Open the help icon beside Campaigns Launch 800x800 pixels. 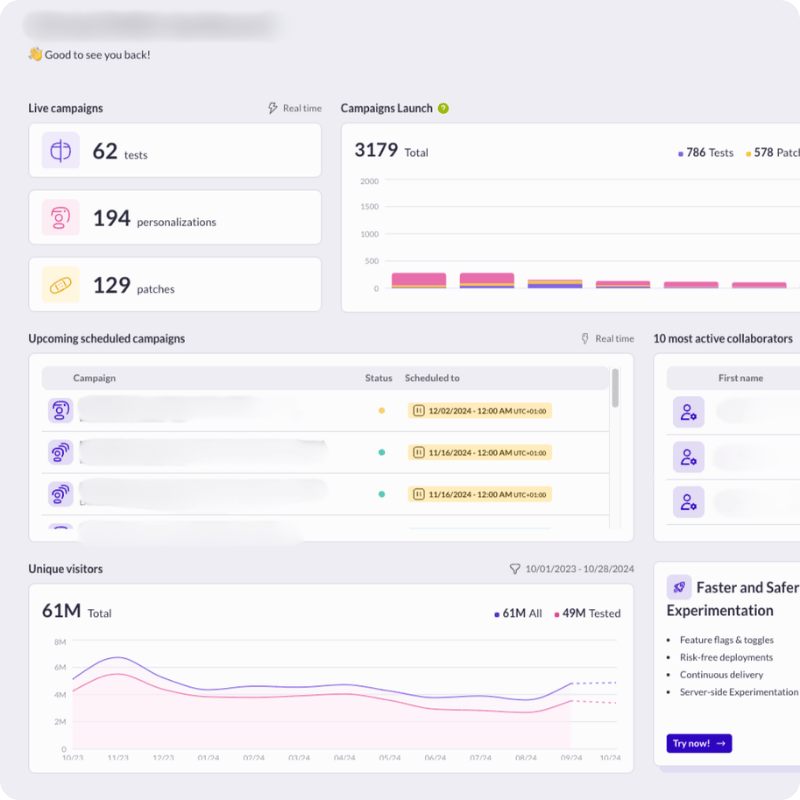443,108
